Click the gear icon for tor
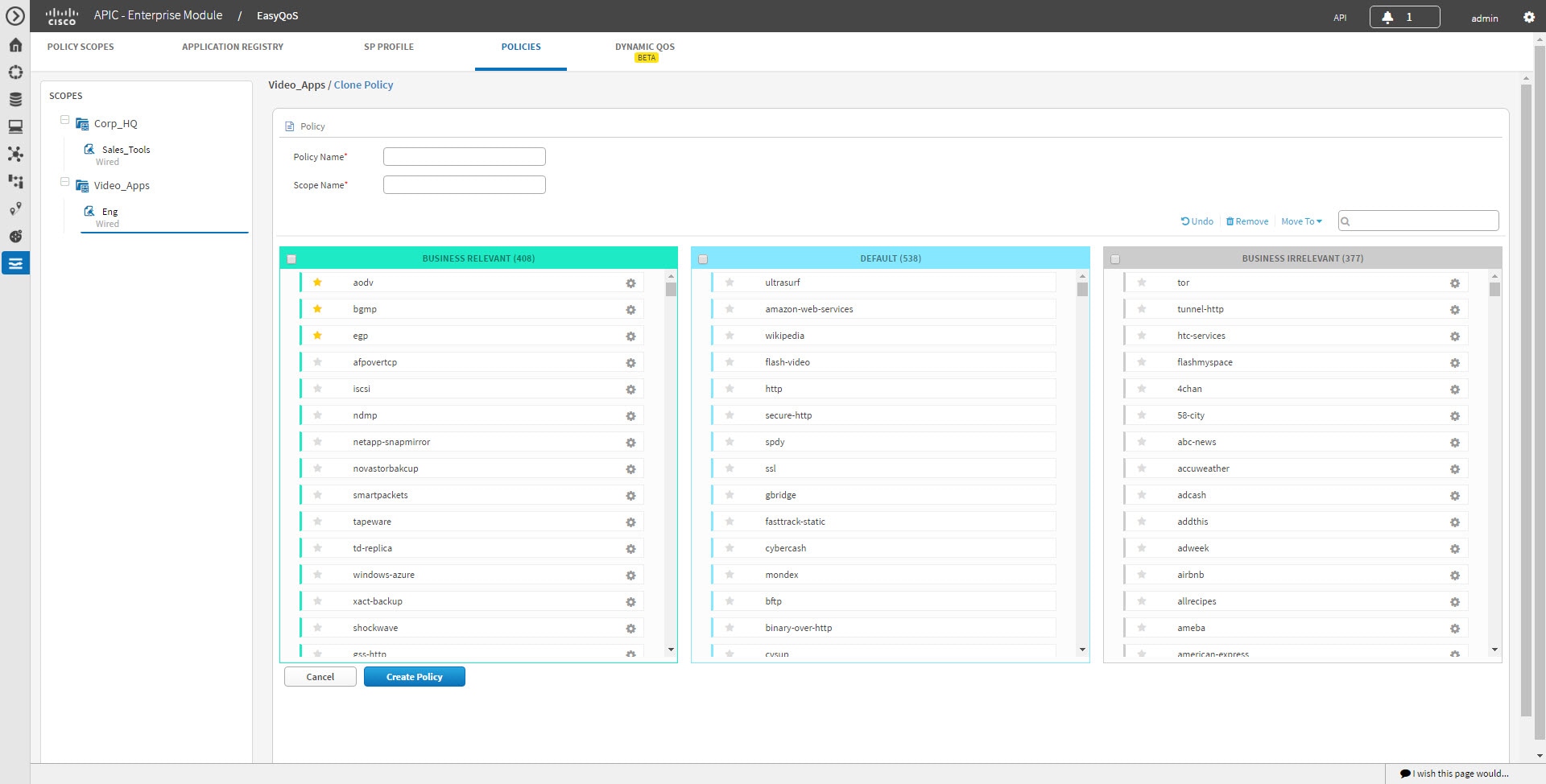The height and width of the screenshot is (784, 1546). (1454, 283)
